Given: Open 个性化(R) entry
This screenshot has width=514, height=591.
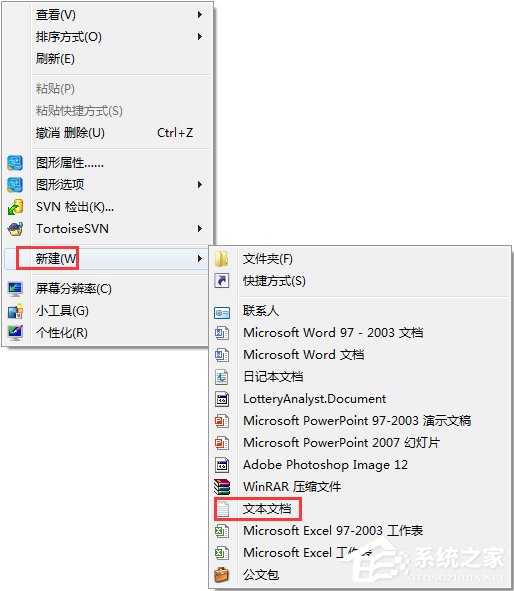Looking at the screenshot, I should [107, 333].
